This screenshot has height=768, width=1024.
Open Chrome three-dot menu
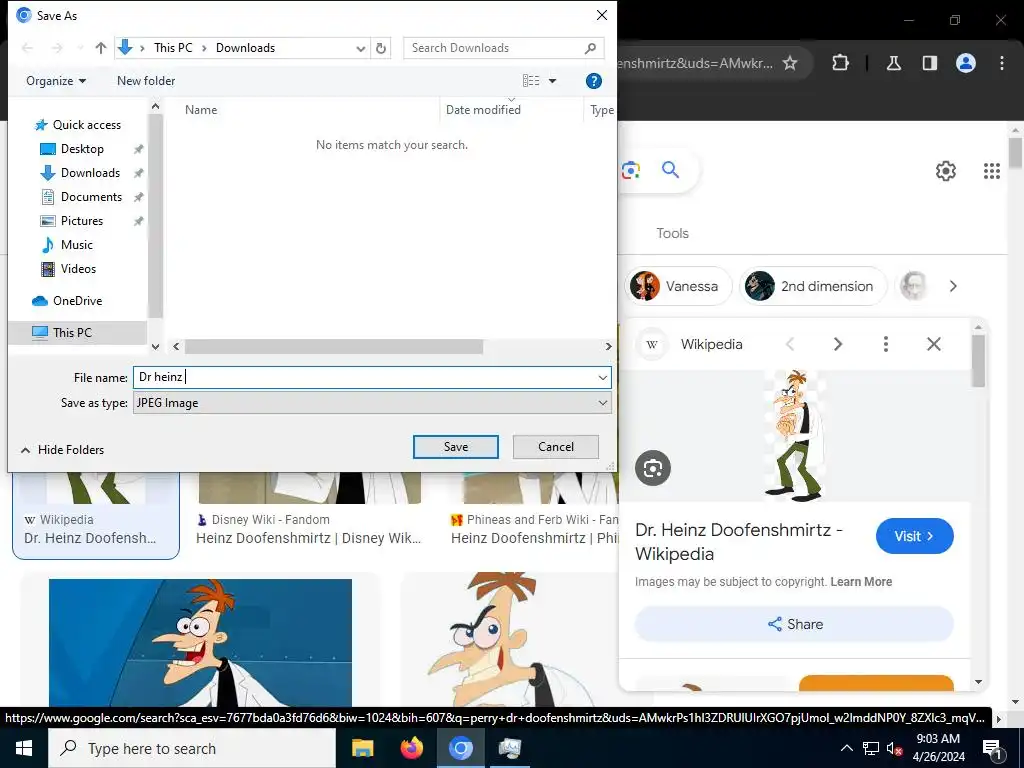click(1002, 63)
